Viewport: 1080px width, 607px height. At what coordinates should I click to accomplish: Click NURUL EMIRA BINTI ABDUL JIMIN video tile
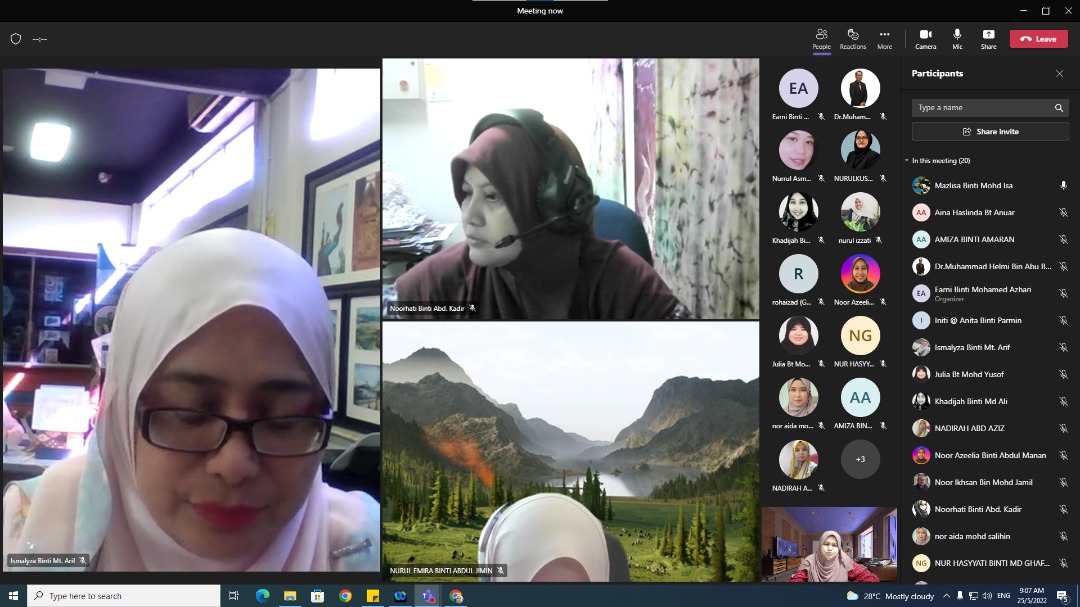click(x=570, y=452)
